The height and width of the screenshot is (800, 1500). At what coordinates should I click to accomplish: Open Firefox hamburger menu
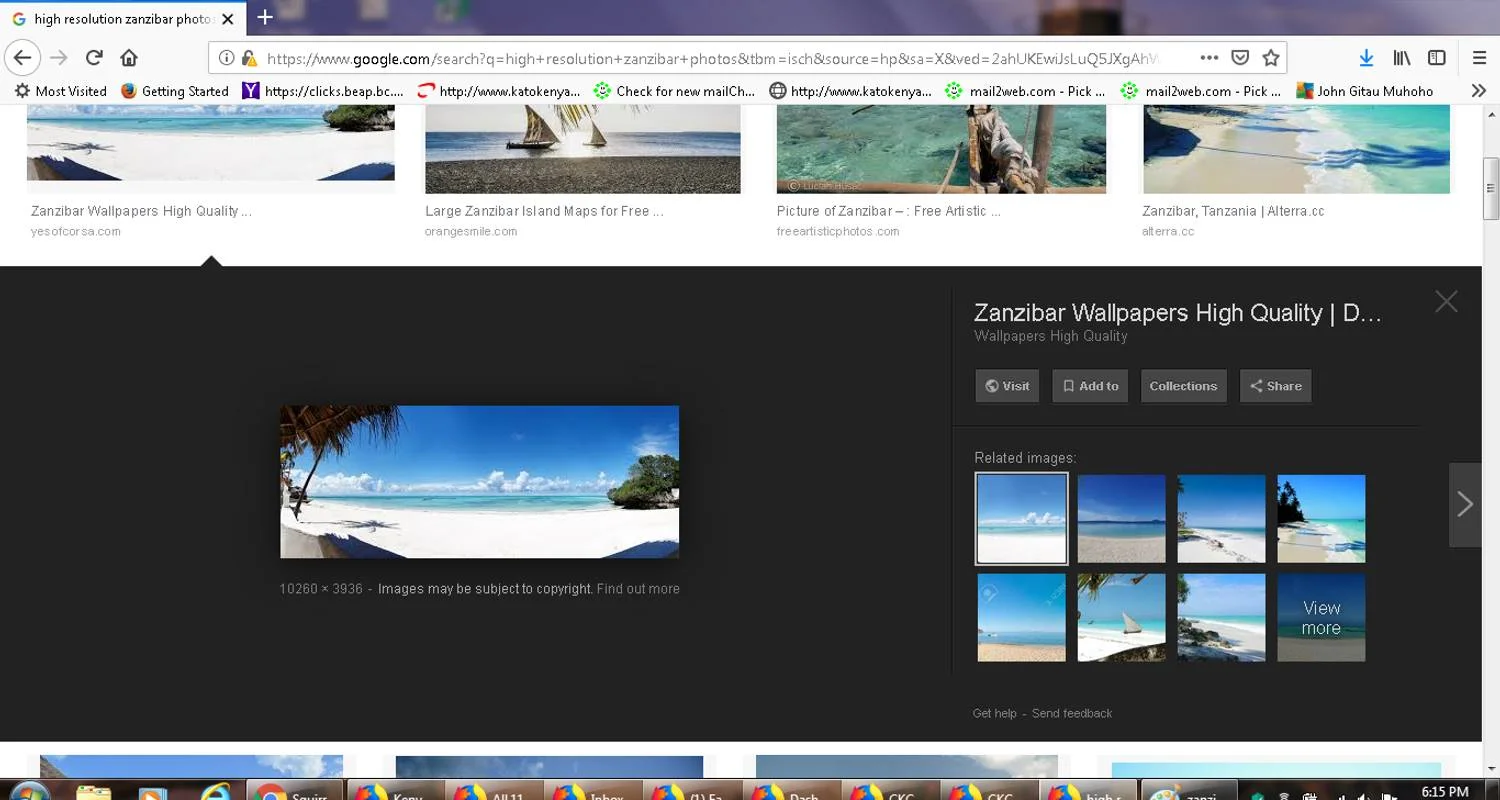(x=1479, y=58)
